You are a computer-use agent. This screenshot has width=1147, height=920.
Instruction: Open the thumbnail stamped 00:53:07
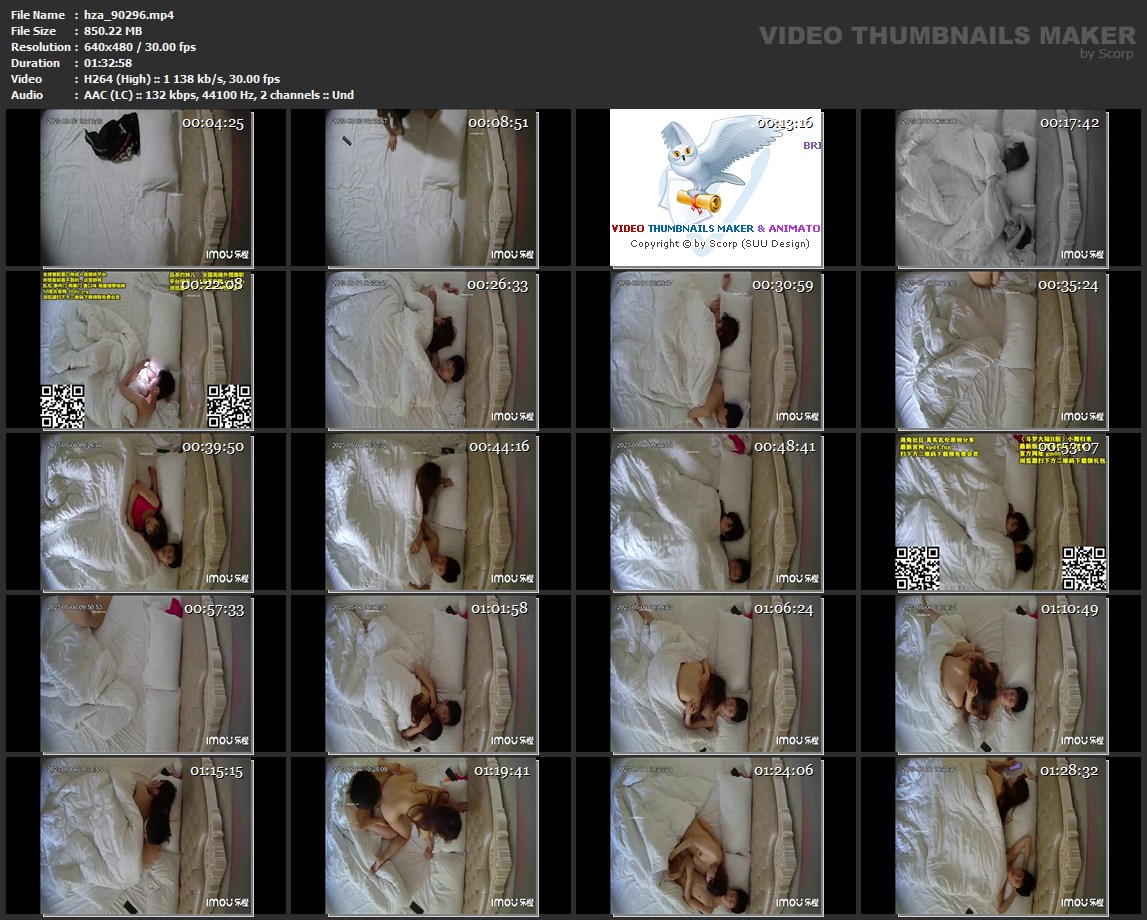click(1001, 512)
